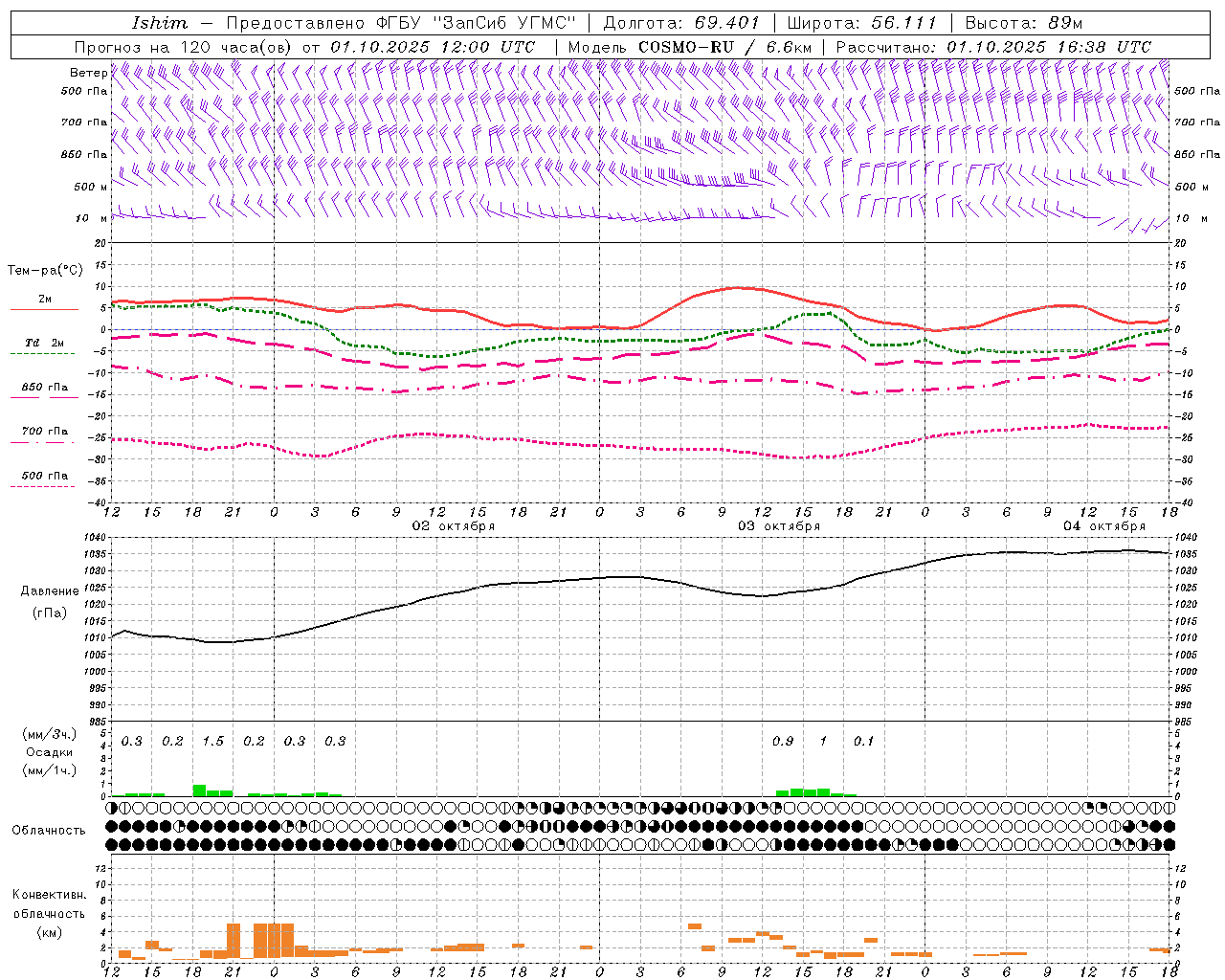This screenshot has width=1225, height=980.
Task: Click the "850 гПа" temperature legend entry
Action: pos(45,388)
